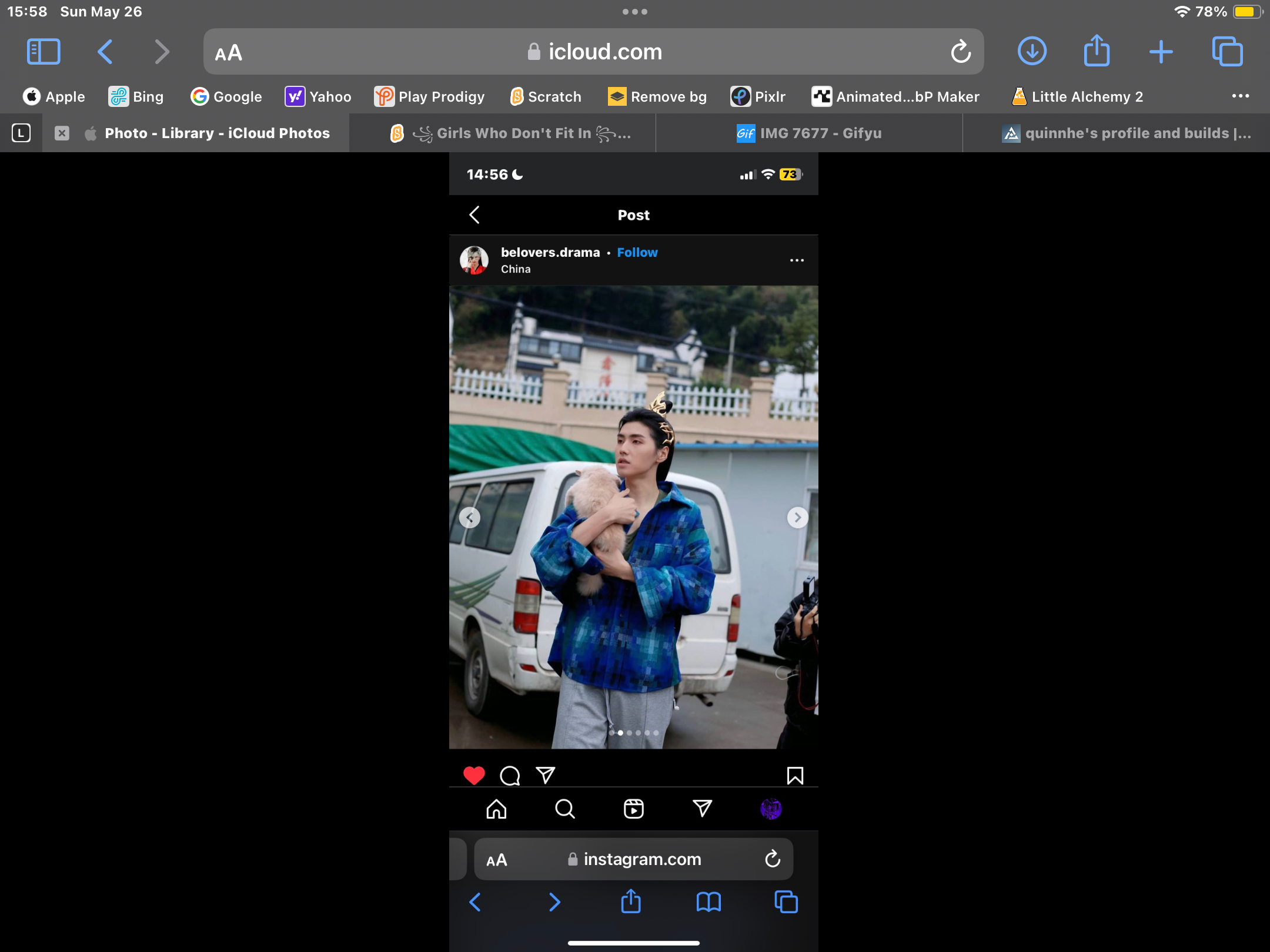The height and width of the screenshot is (952, 1270).
Task: Open AA reader view menu
Action: [229, 53]
